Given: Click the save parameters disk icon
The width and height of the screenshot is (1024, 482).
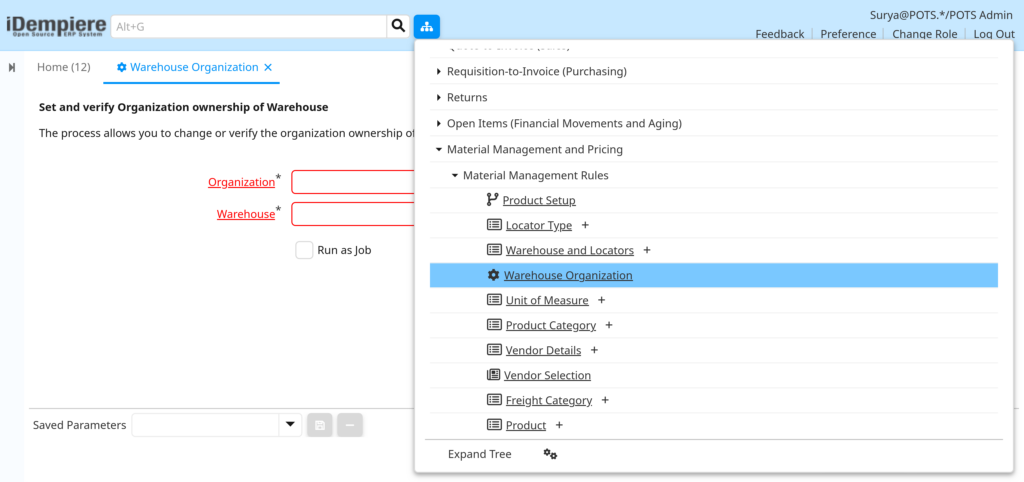Looking at the screenshot, I should click(x=319, y=425).
